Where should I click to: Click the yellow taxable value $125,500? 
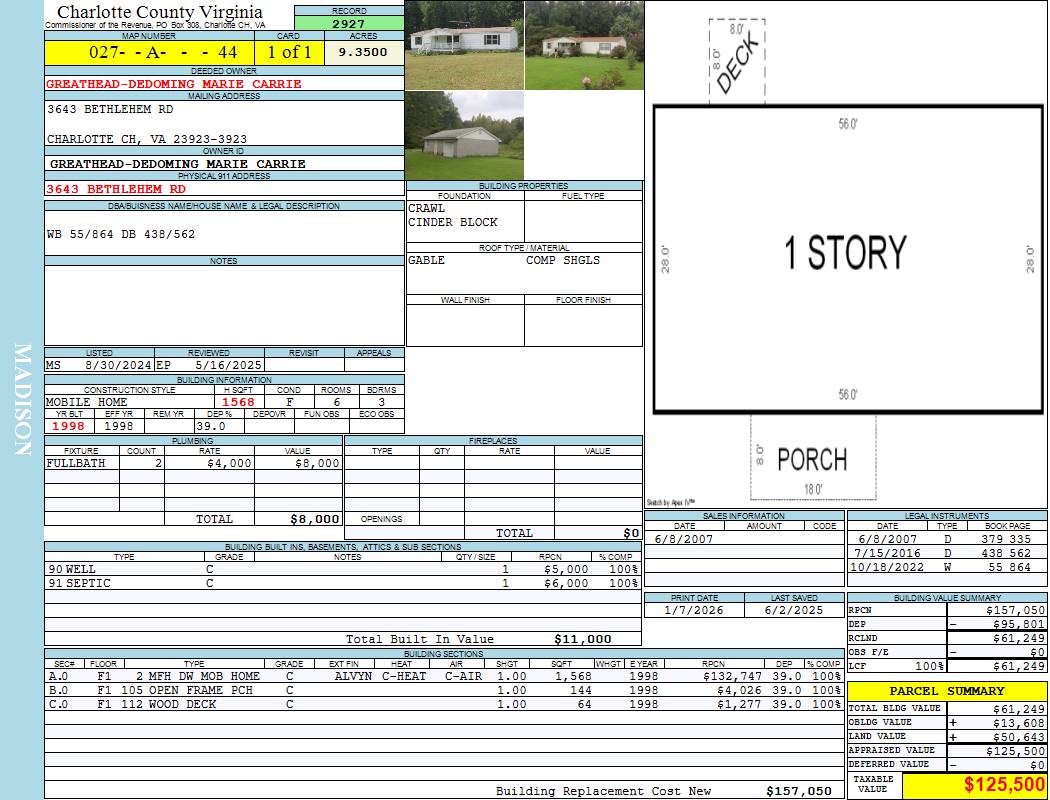tap(975, 785)
